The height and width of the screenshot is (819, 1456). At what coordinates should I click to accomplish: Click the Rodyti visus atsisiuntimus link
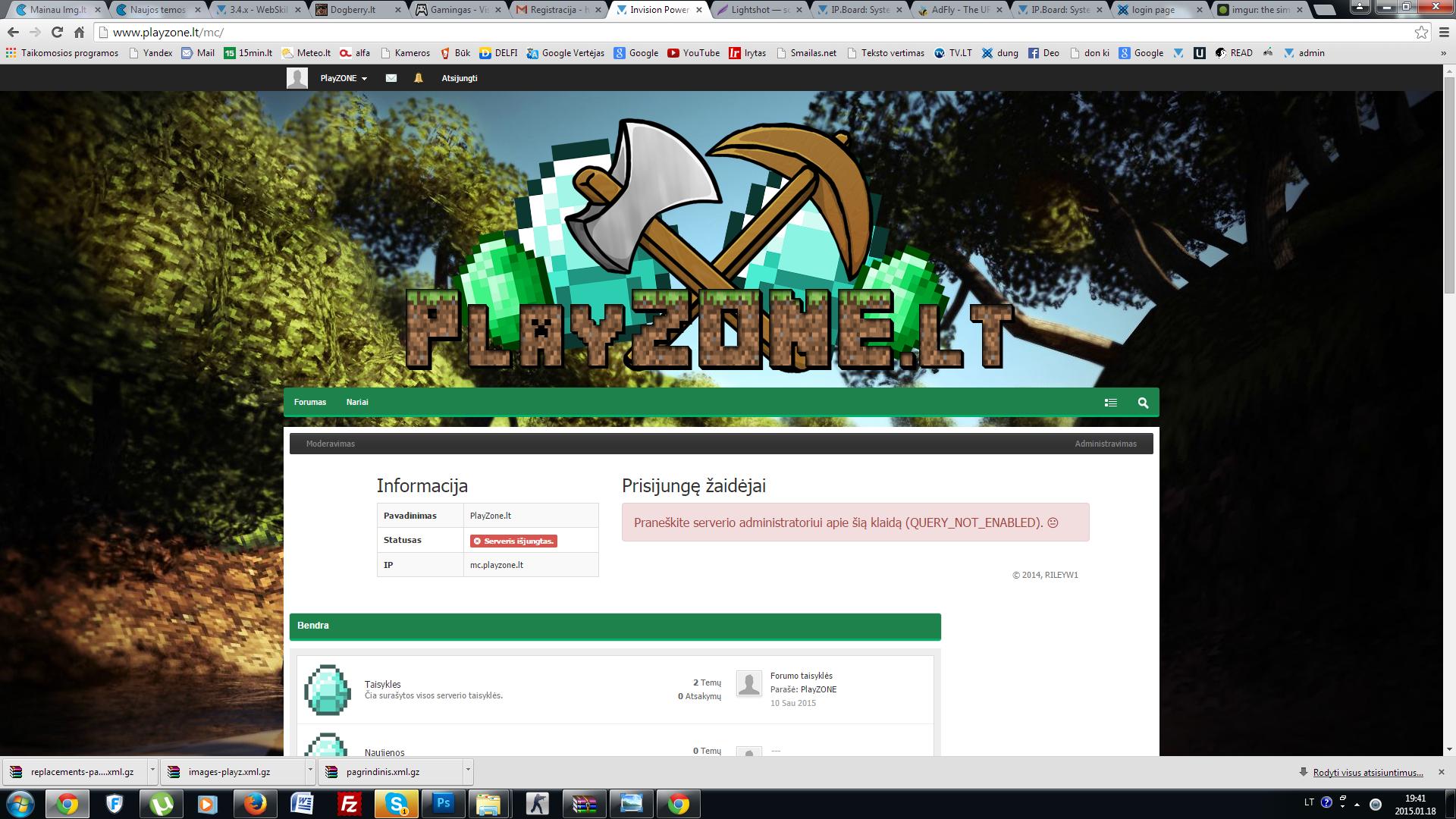(x=1368, y=772)
